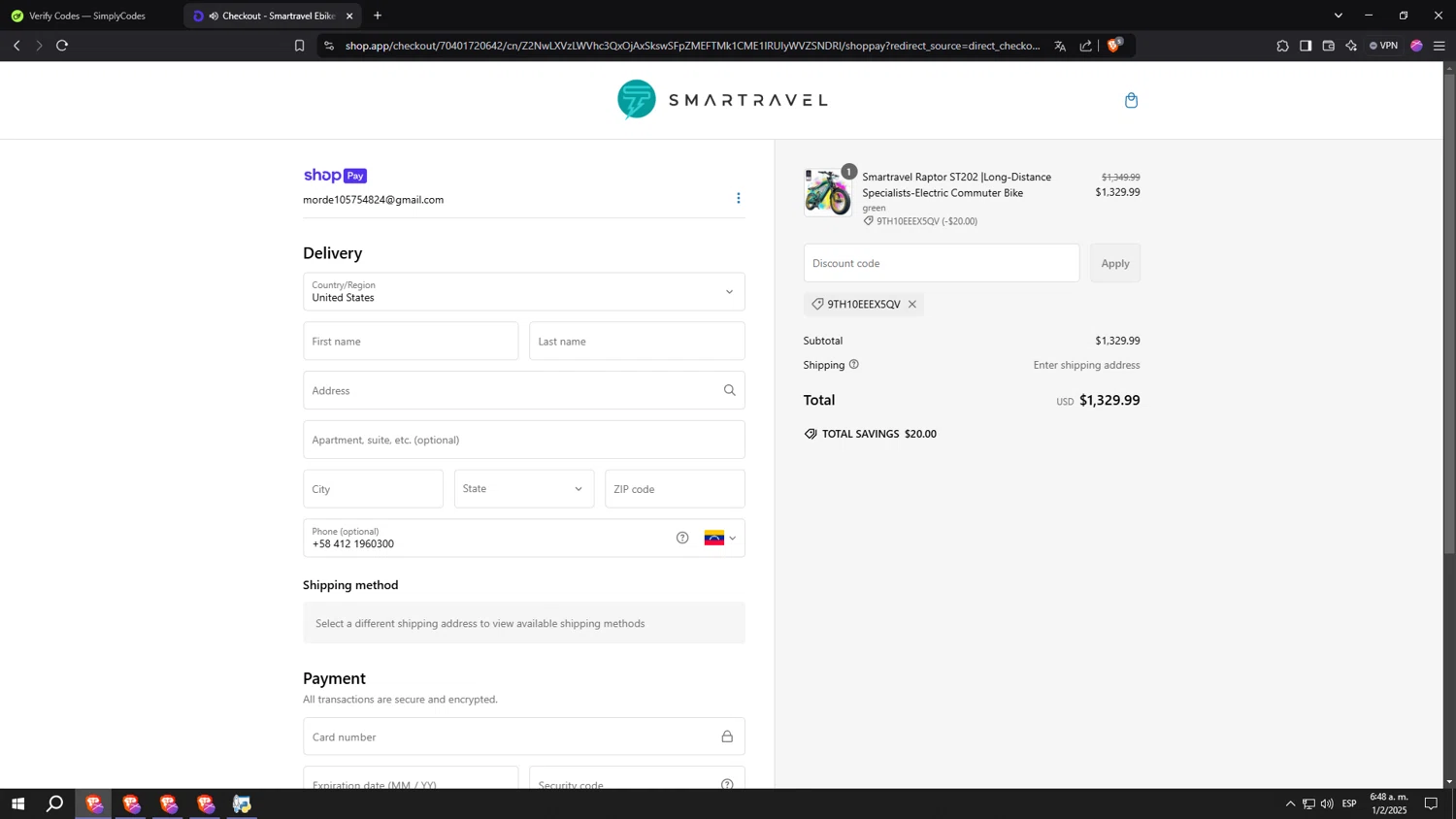Open the volume control in tray
The image size is (1456, 819).
pyautogui.click(x=1327, y=803)
